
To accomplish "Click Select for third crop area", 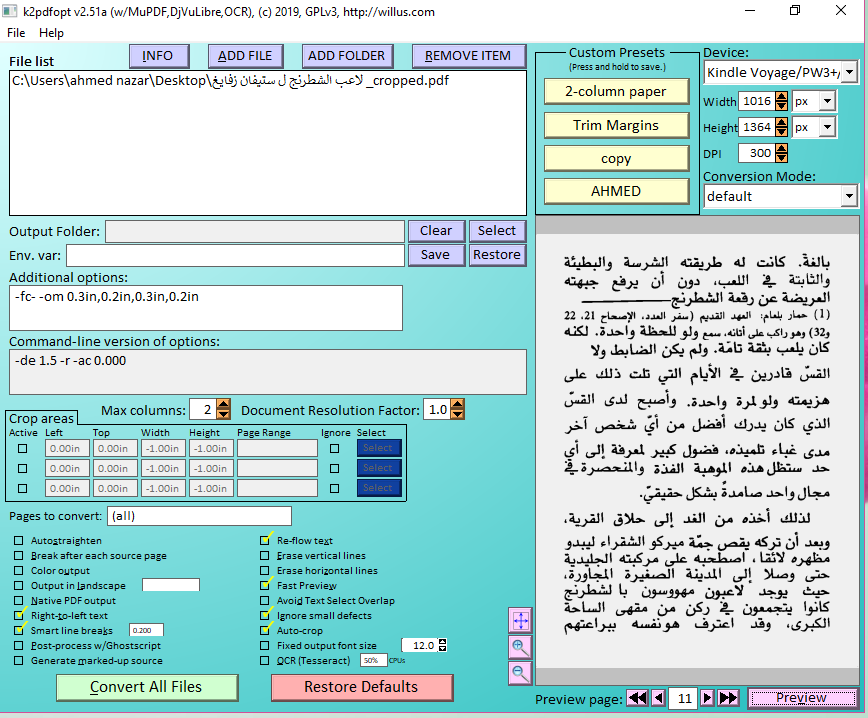I will 379,488.
